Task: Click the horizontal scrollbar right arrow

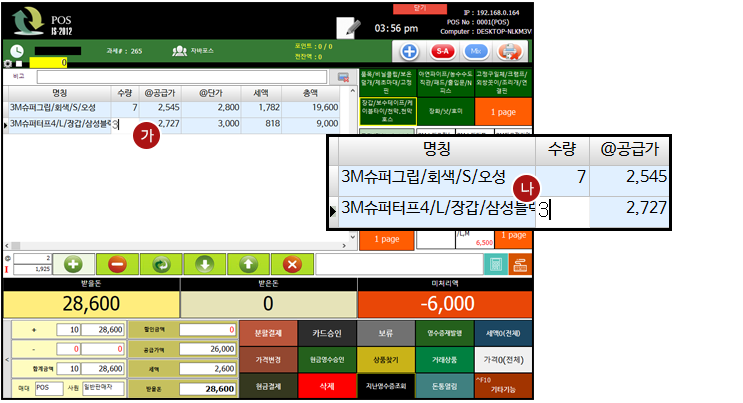Action: (x=344, y=246)
